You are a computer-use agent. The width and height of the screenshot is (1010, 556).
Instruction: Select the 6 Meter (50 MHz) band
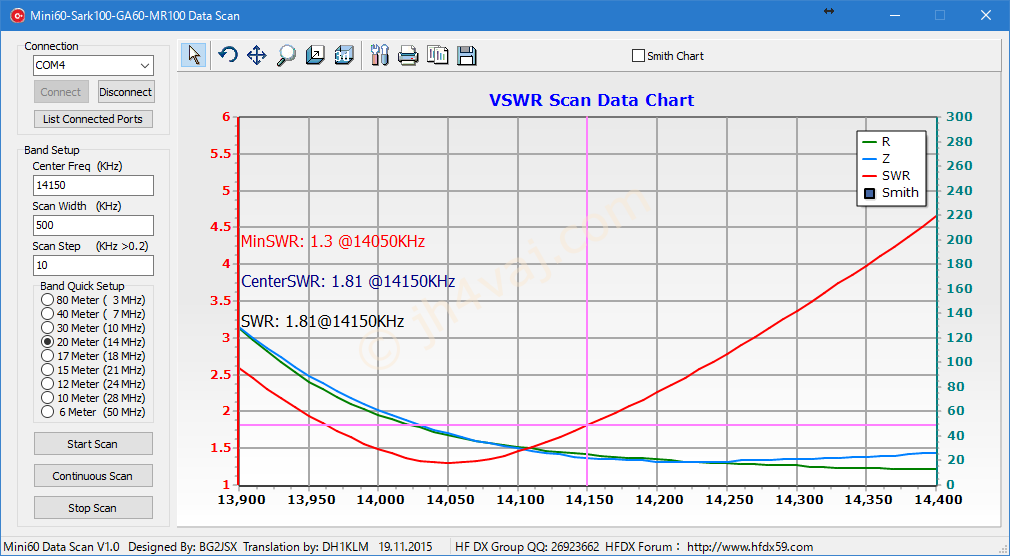(92, 412)
